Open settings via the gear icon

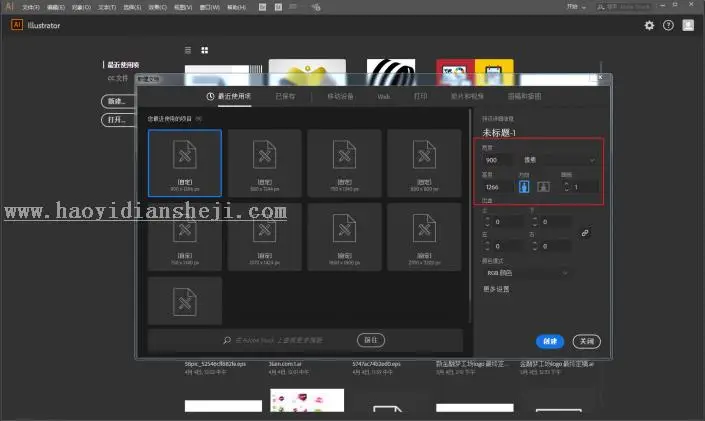649,25
